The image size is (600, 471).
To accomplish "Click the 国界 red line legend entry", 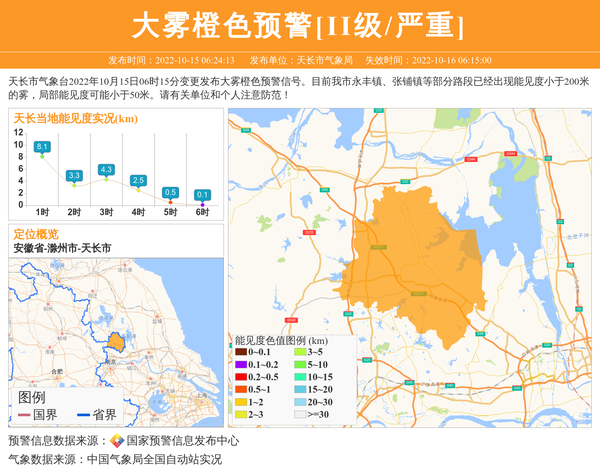I will click(x=37, y=415).
